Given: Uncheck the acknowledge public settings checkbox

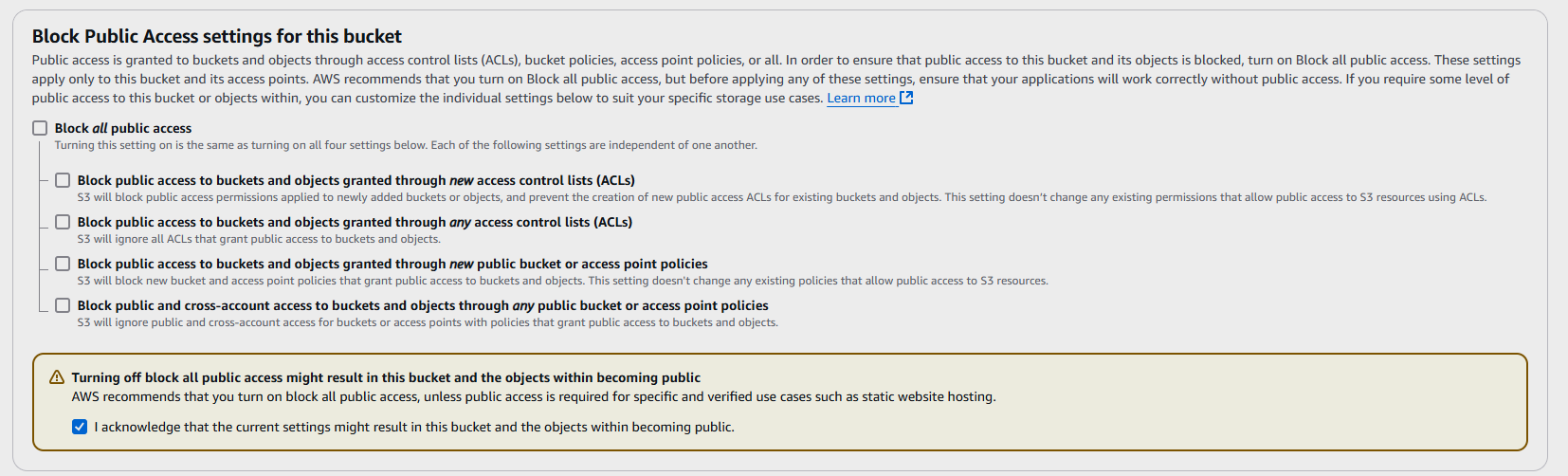Looking at the screenshot, I should pyautogui.click(x=80, y=427).
